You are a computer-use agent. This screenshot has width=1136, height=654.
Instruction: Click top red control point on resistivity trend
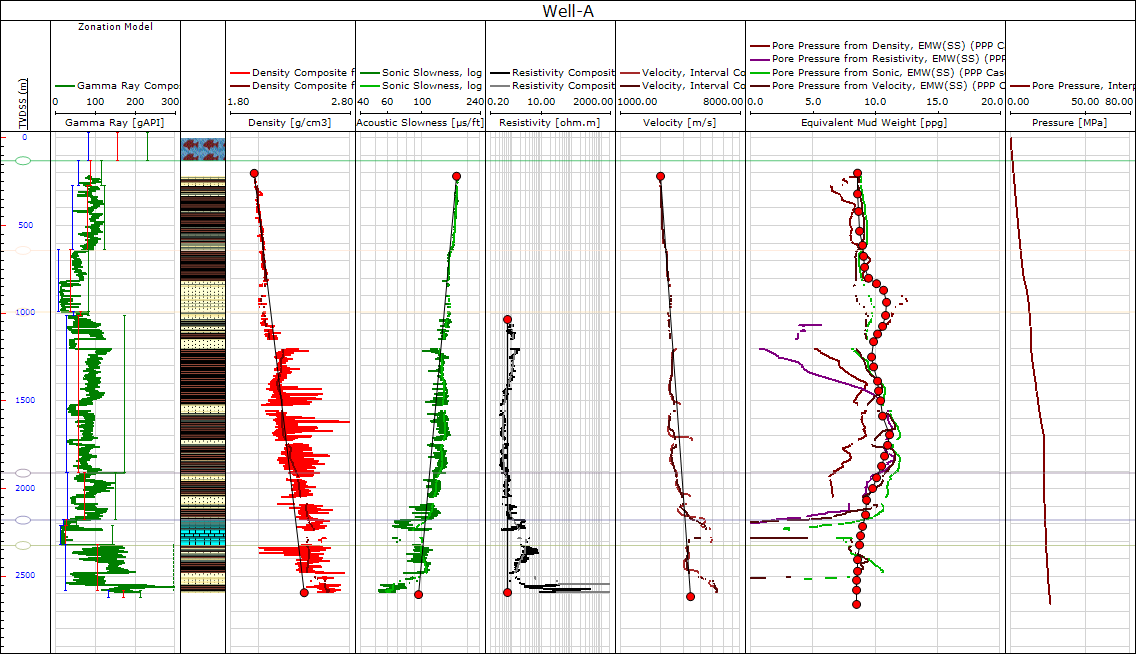[507, 319]
